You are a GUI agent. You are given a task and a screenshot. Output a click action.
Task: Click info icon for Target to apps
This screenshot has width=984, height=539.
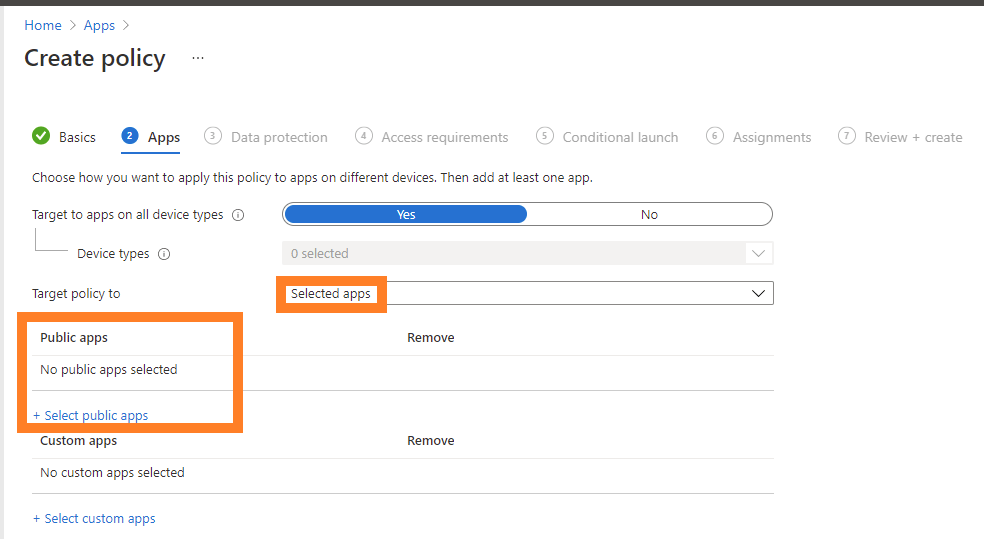coord(238,215)
